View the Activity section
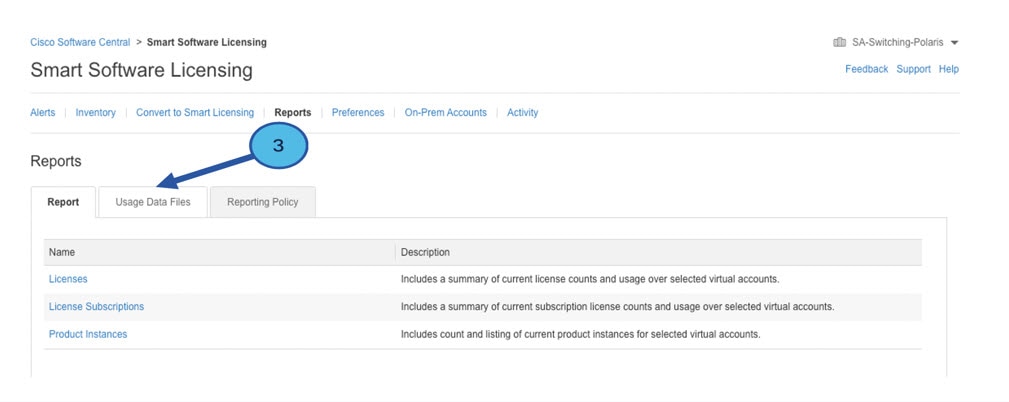 522,113
